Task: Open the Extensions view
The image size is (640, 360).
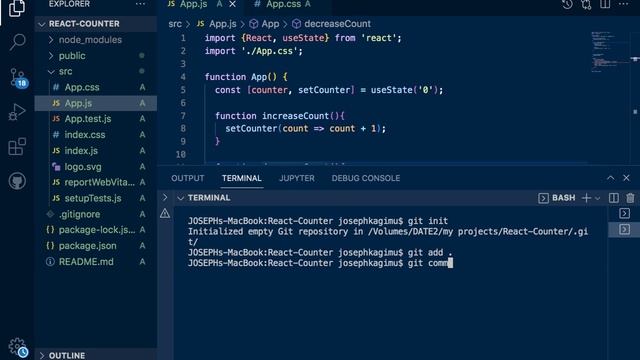Action: point(17,147)
